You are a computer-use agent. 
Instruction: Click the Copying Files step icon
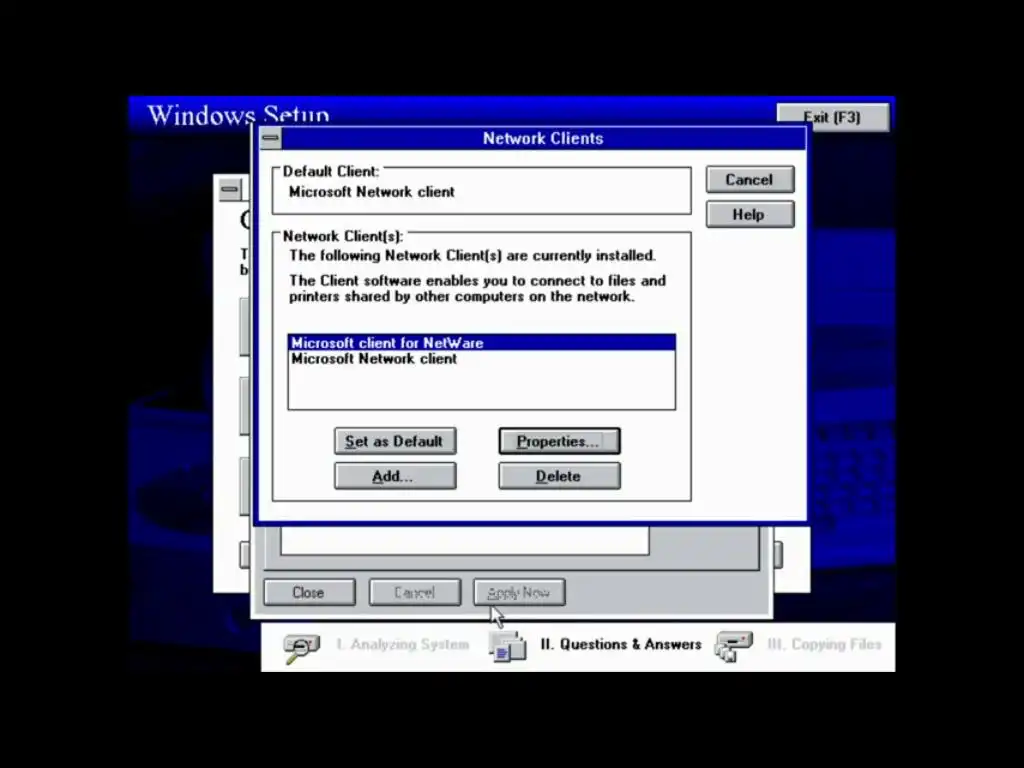pyautogui.click(x=733, y=646)
